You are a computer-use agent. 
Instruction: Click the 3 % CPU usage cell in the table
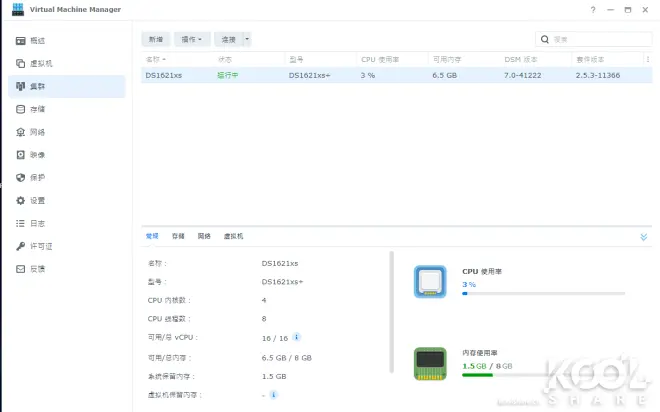point(367,75)
